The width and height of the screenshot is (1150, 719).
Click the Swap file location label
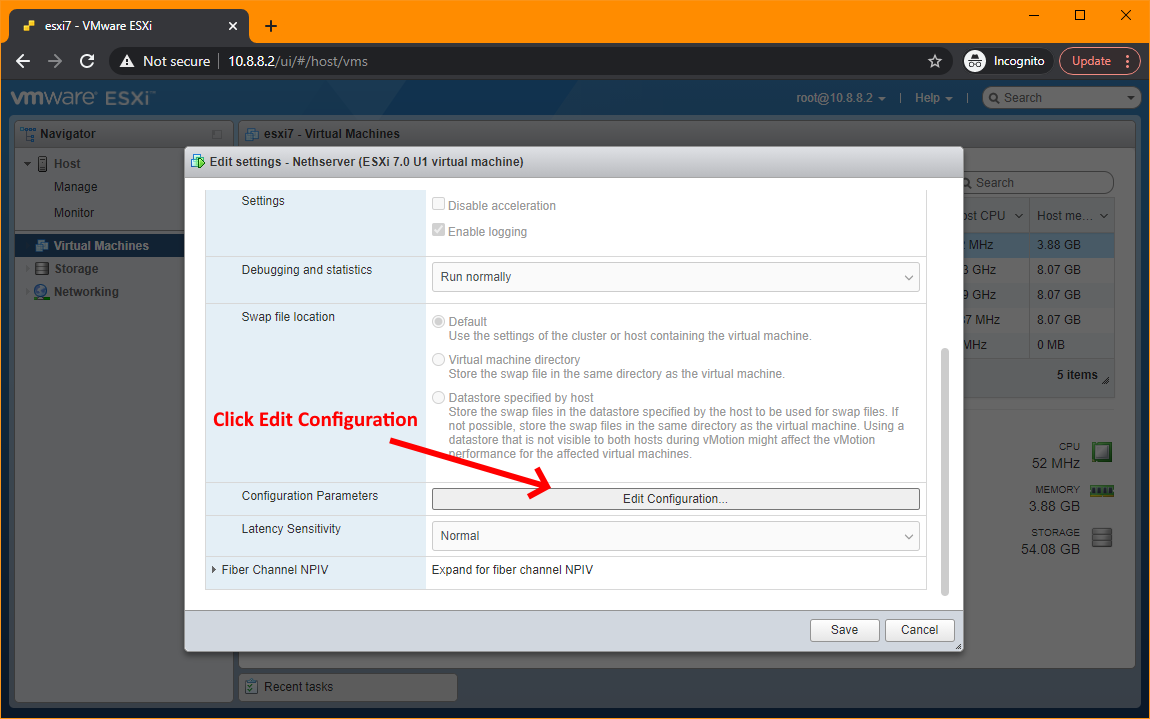tap(288, 317)
